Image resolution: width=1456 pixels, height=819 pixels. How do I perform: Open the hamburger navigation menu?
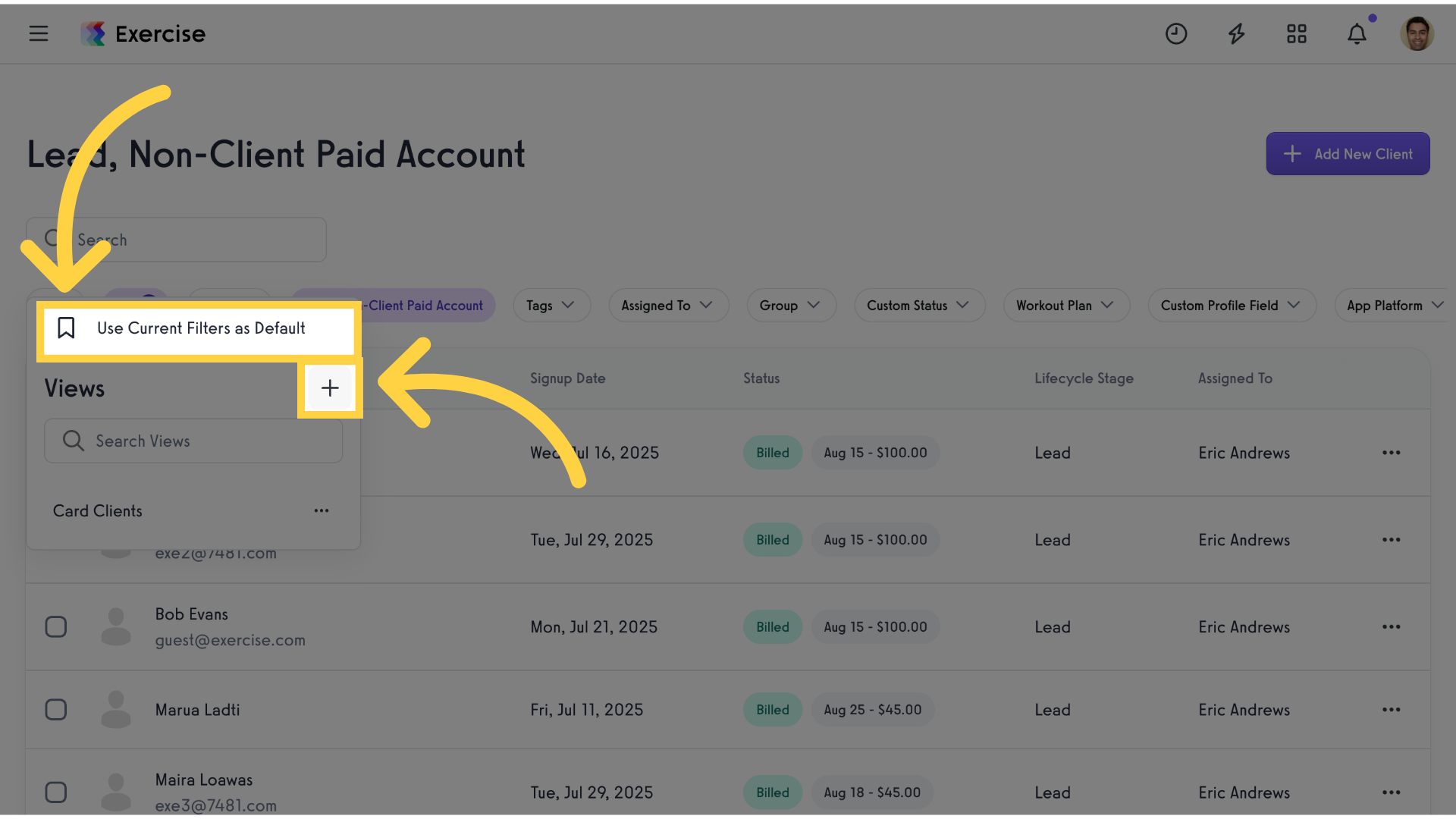click(39, 33)
